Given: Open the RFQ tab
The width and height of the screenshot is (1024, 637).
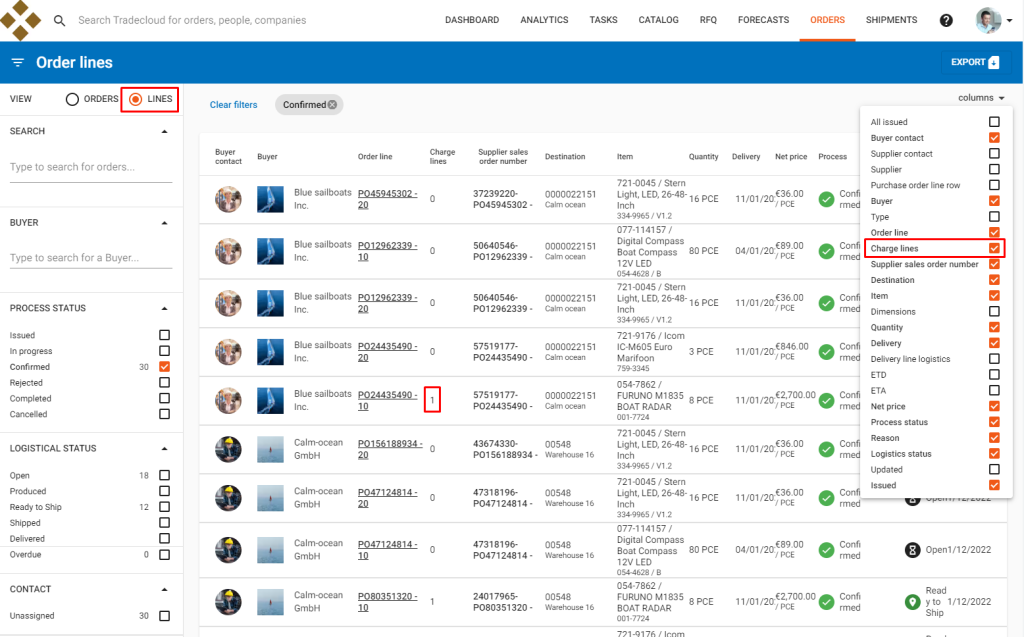Looking at the screenshot, I should (x=708, y=20).
